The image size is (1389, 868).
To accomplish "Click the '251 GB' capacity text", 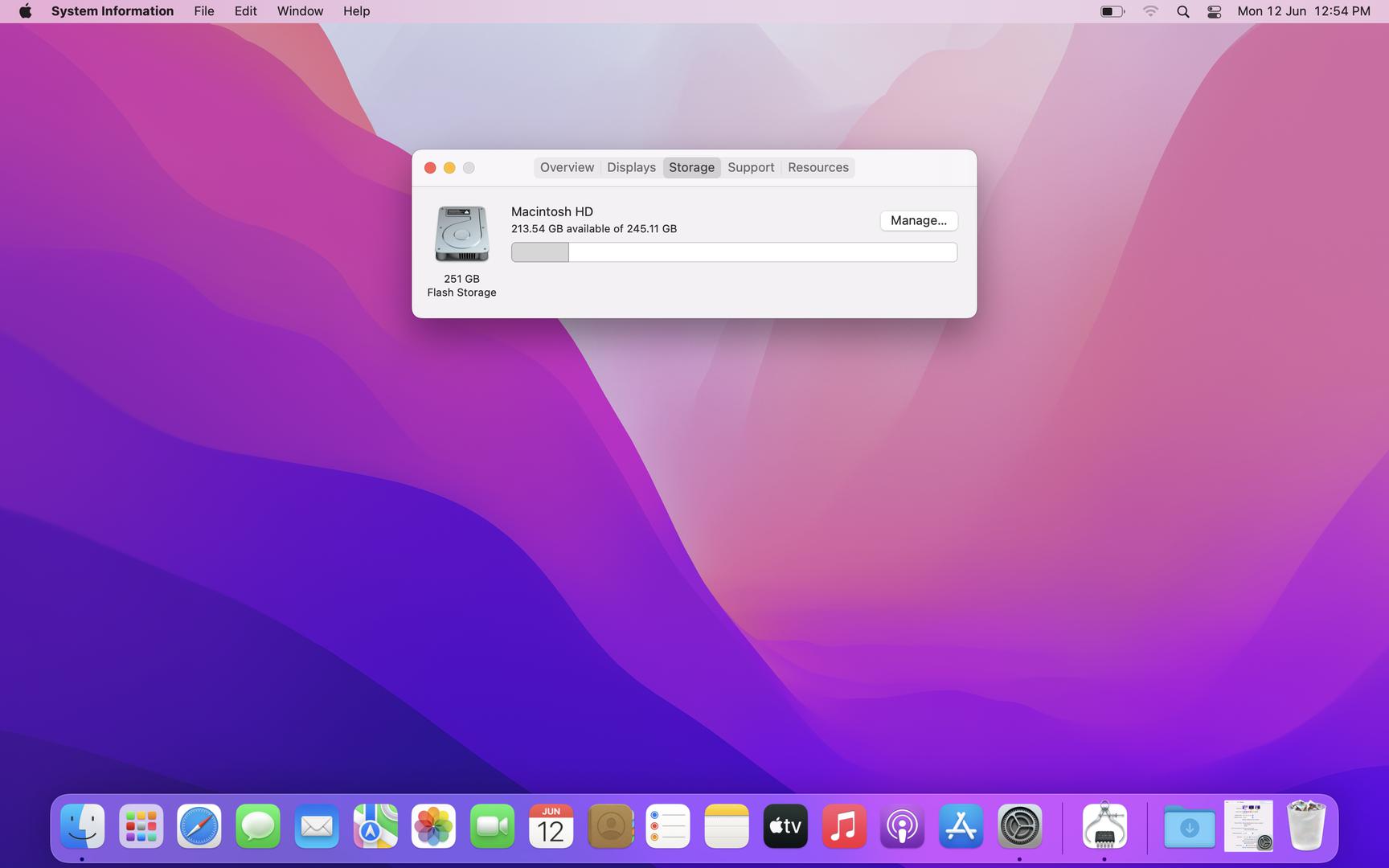I will (x=461, y=279).
